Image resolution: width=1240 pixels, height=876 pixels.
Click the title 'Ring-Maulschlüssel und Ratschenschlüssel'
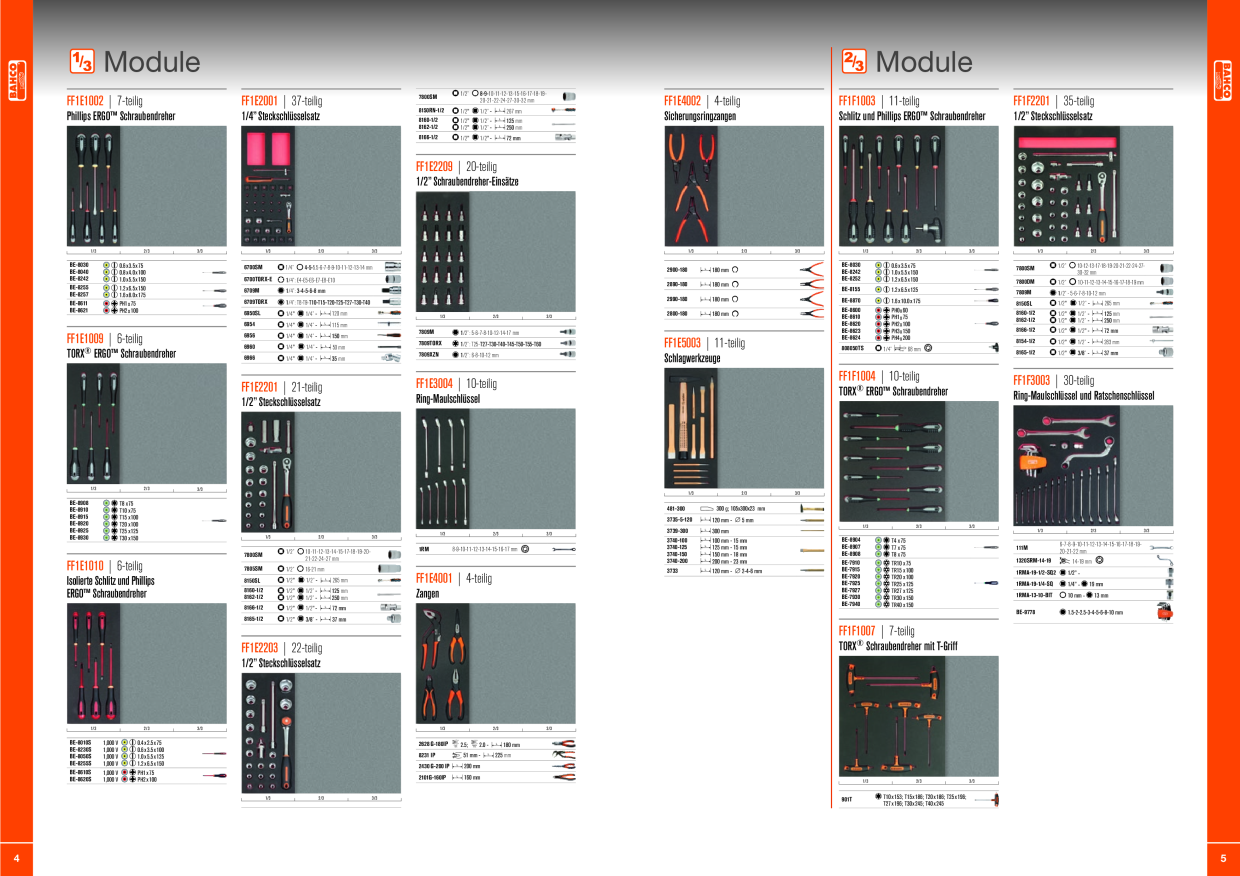[1084, 396]
